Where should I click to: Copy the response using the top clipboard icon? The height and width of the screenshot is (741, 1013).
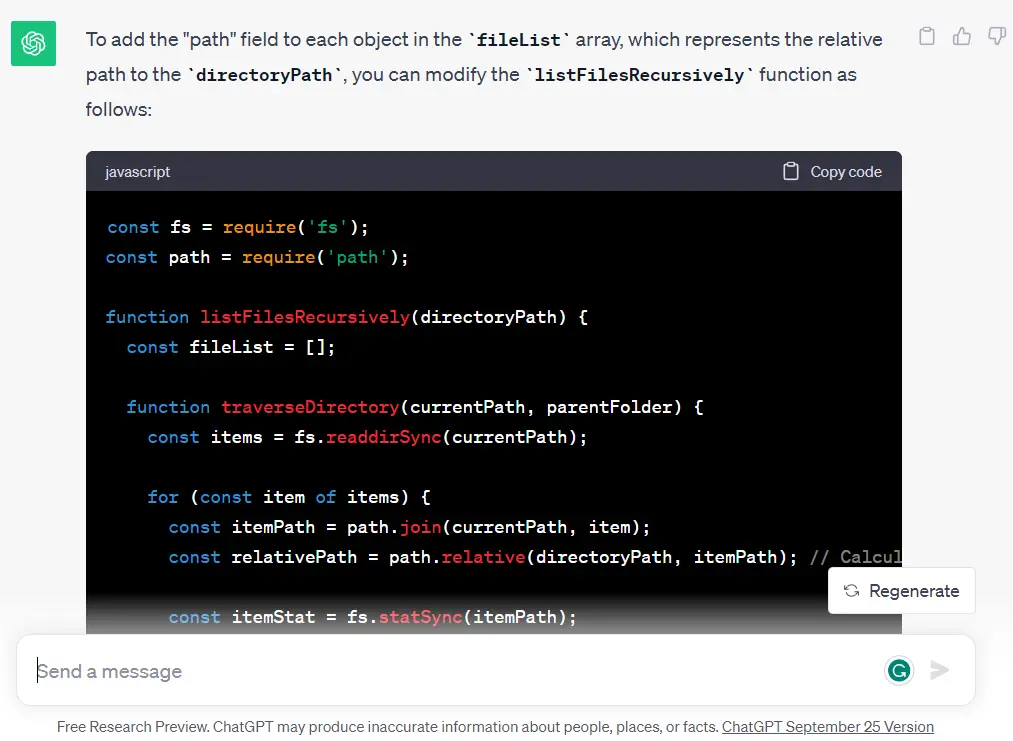click(927, 37)
